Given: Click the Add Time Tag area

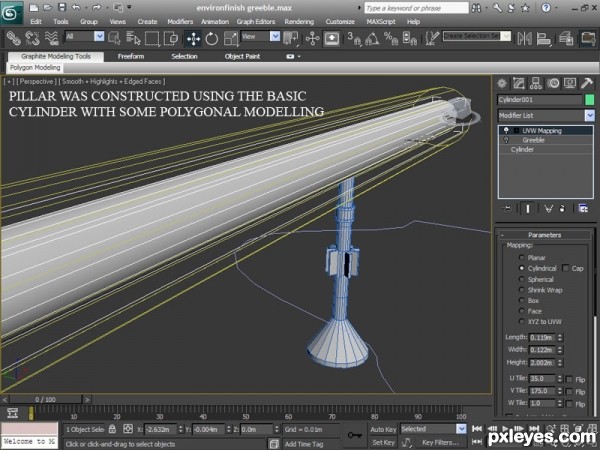Looking at the screenshot, I should coord(304,444).
